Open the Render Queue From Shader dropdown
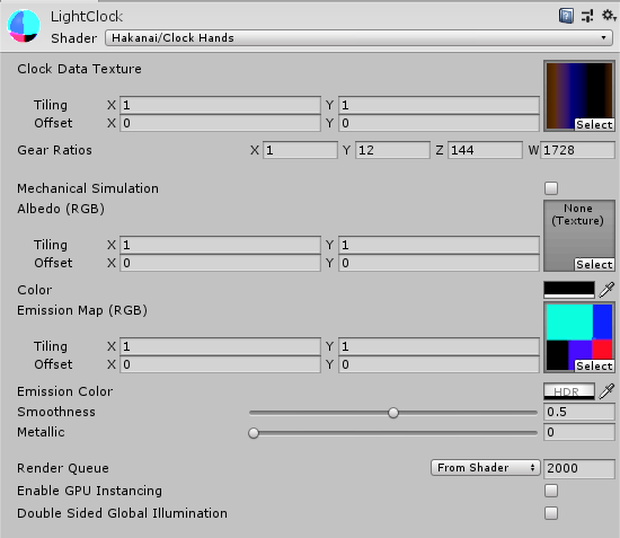Image resolution: width=620 pixels, height=538 pixels. click(x=486, y=468)
